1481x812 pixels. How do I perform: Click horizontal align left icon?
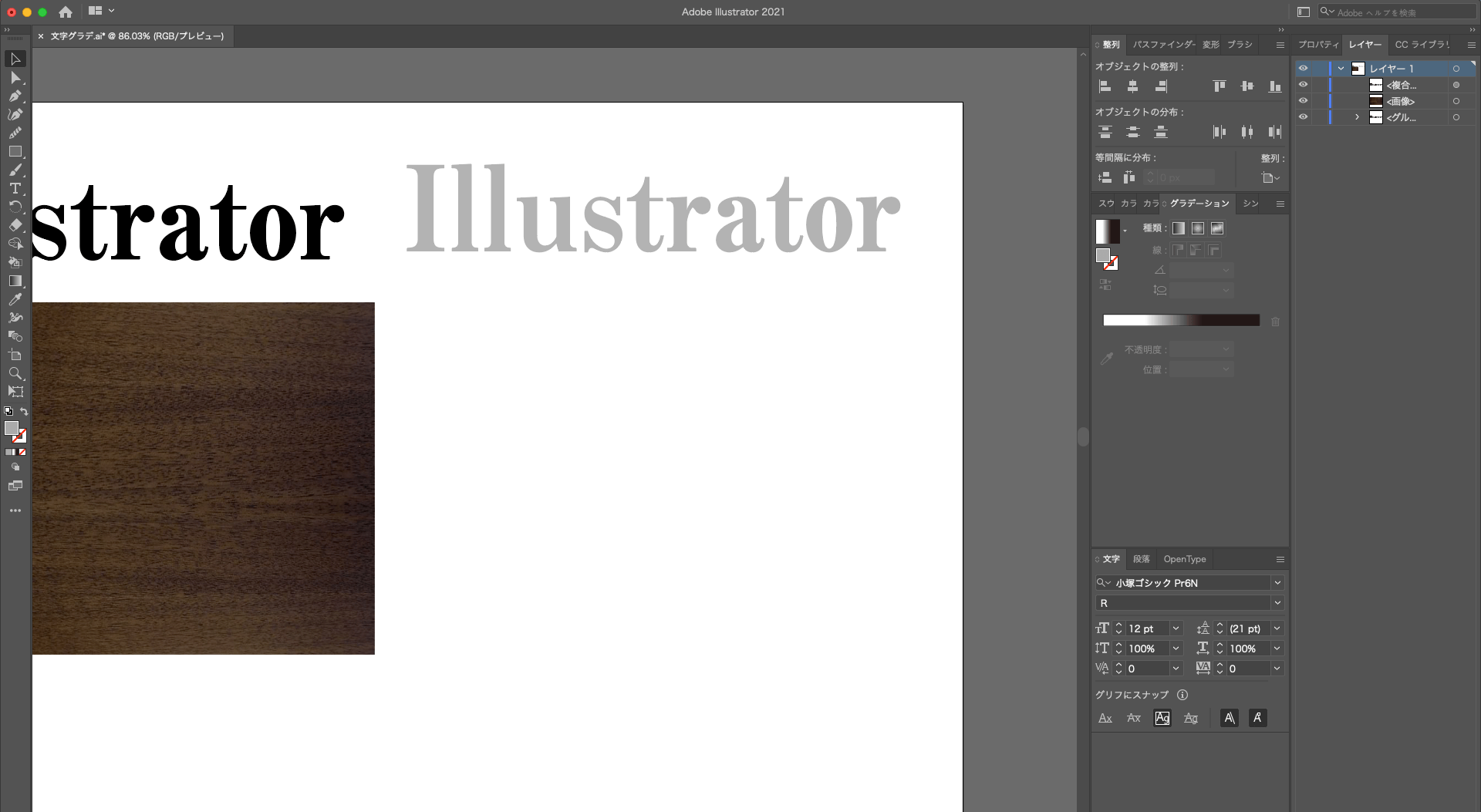pos(1105,86)
